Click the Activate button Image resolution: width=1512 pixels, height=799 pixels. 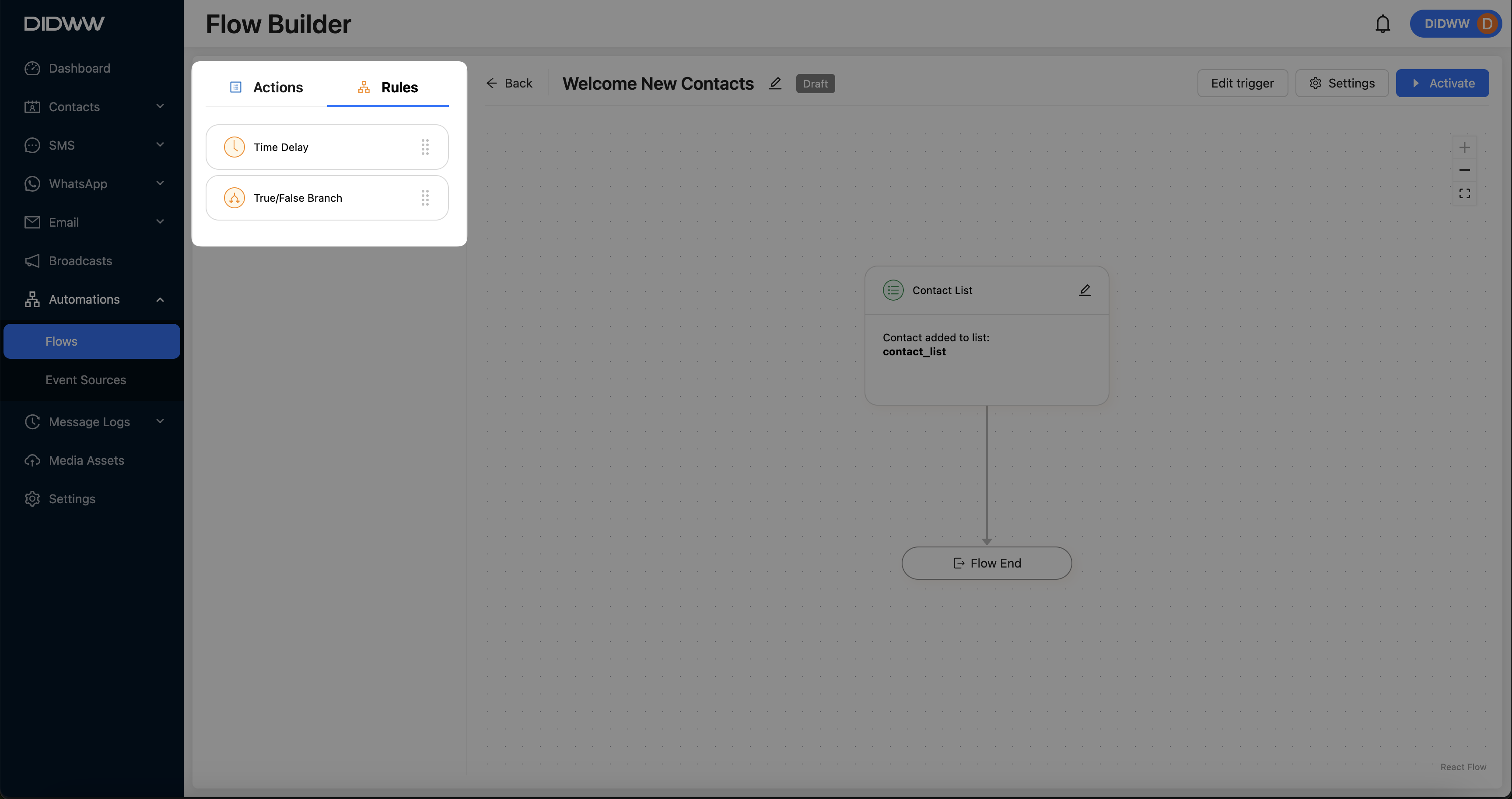1442,84
